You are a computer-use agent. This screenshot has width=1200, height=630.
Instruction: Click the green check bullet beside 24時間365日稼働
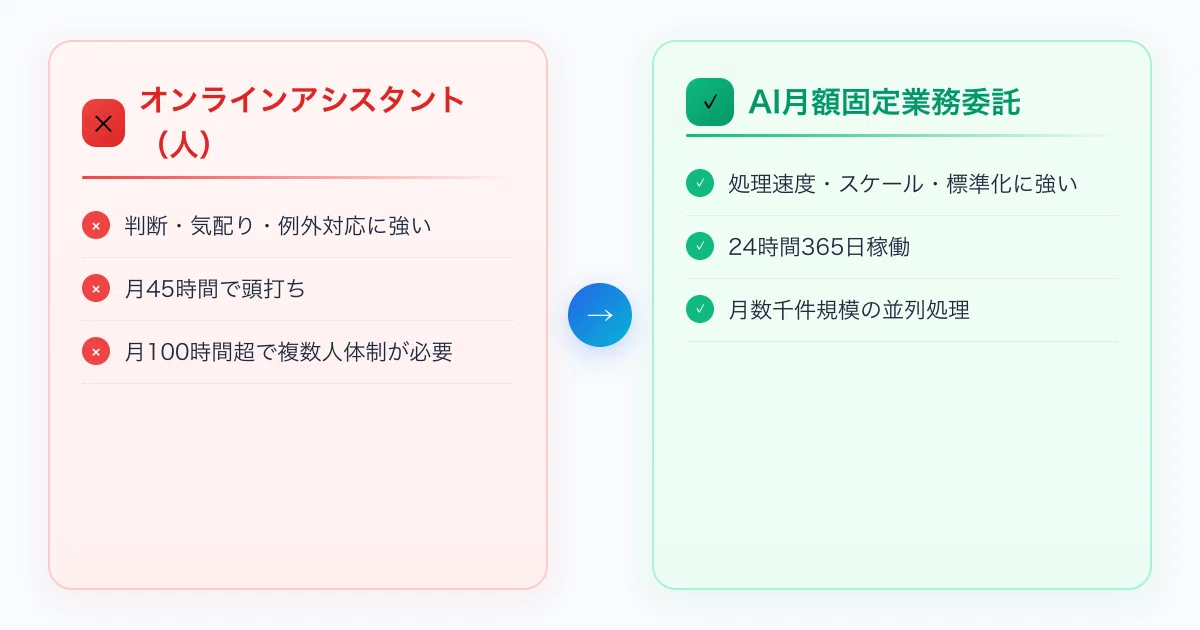(700, 247)
